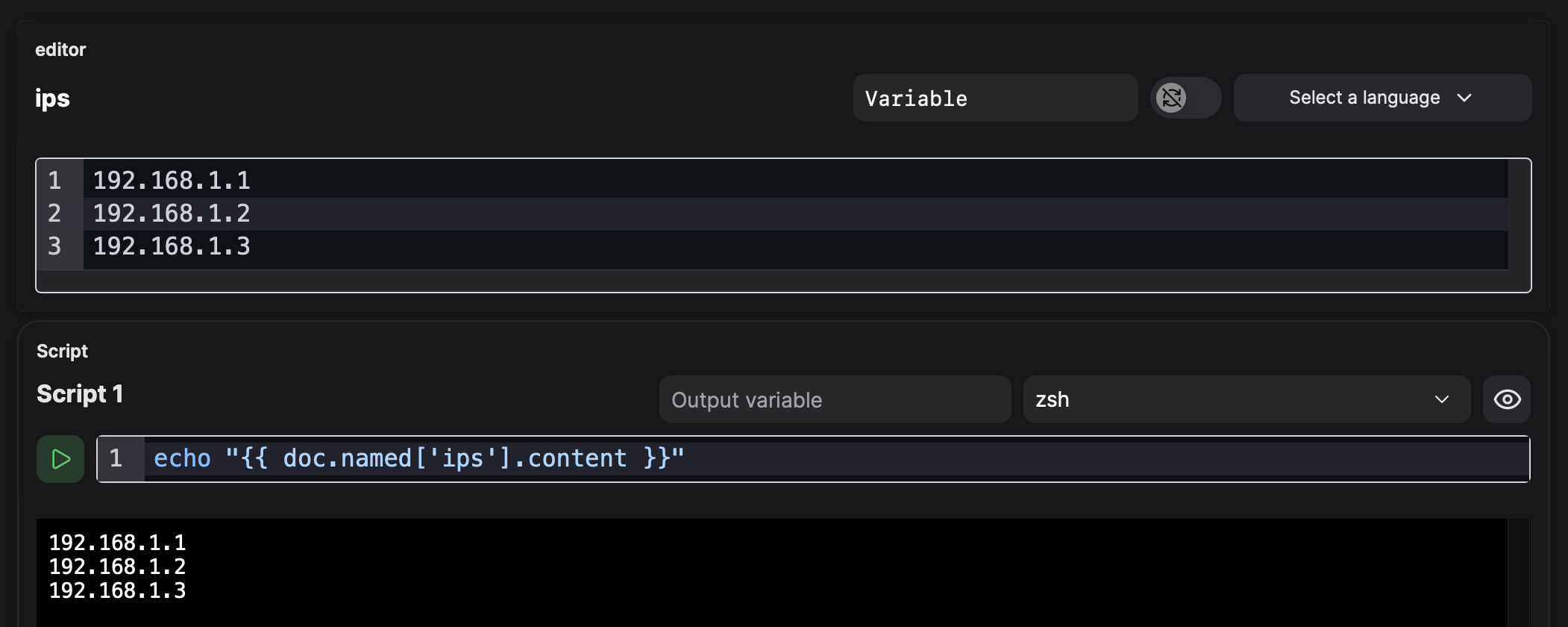The height and width of the screenshot is (627, 1568).
Task: Toggle the sync icon beside the Variable field
Action: 1171,98
